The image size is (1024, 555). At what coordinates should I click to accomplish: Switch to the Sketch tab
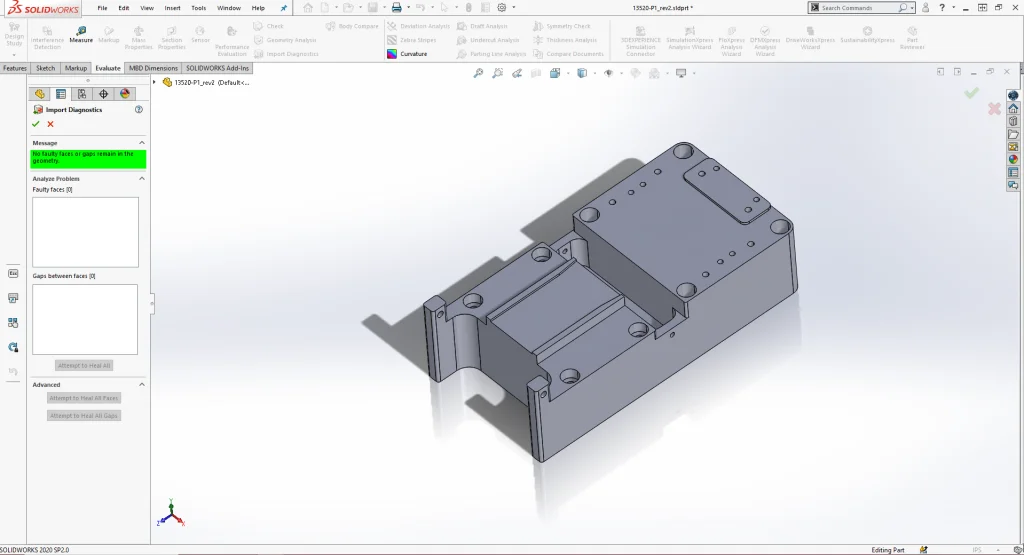[x=45, y=68]
